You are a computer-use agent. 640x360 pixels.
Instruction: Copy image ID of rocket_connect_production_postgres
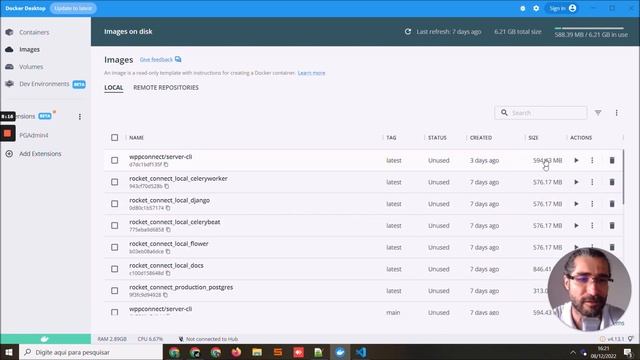165,295
